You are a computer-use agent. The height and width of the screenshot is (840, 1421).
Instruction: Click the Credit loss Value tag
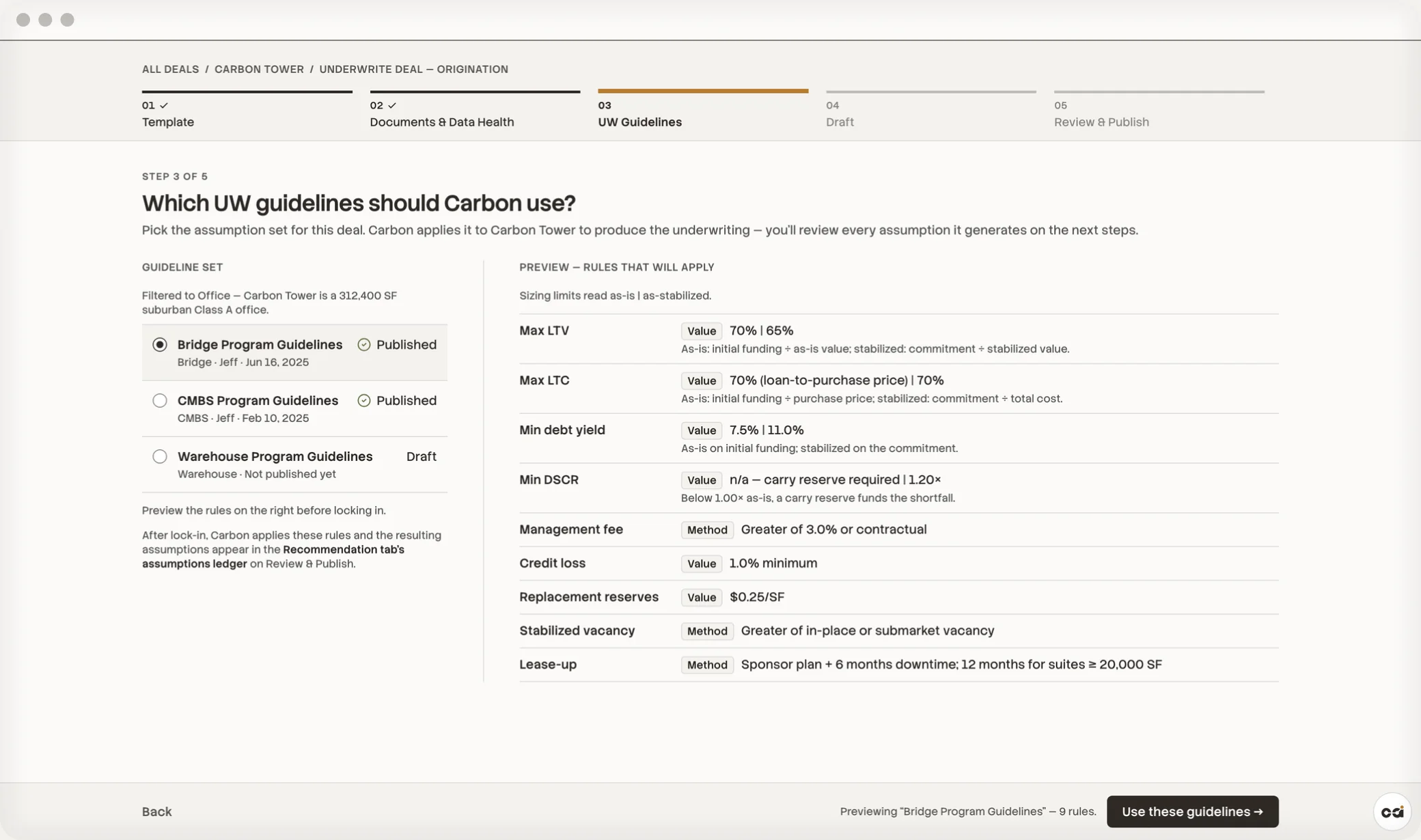(702, 564)
